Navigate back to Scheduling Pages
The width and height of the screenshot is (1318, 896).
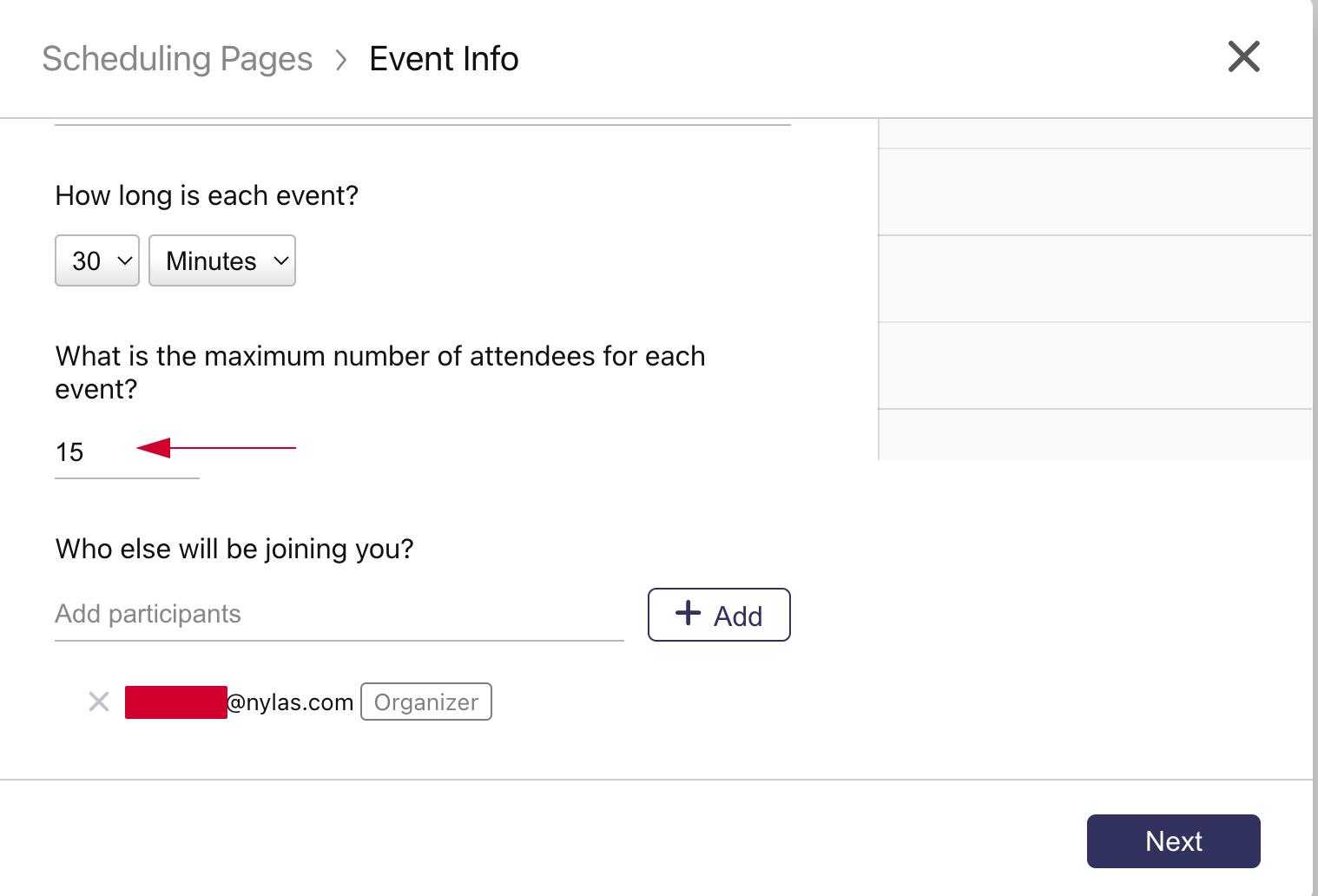[177, 58]
